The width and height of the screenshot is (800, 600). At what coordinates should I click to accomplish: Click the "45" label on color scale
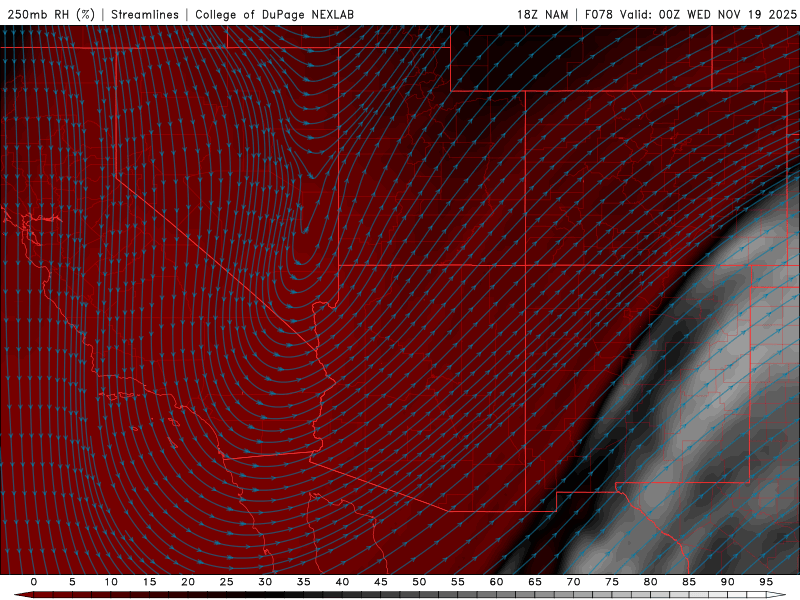381,582
